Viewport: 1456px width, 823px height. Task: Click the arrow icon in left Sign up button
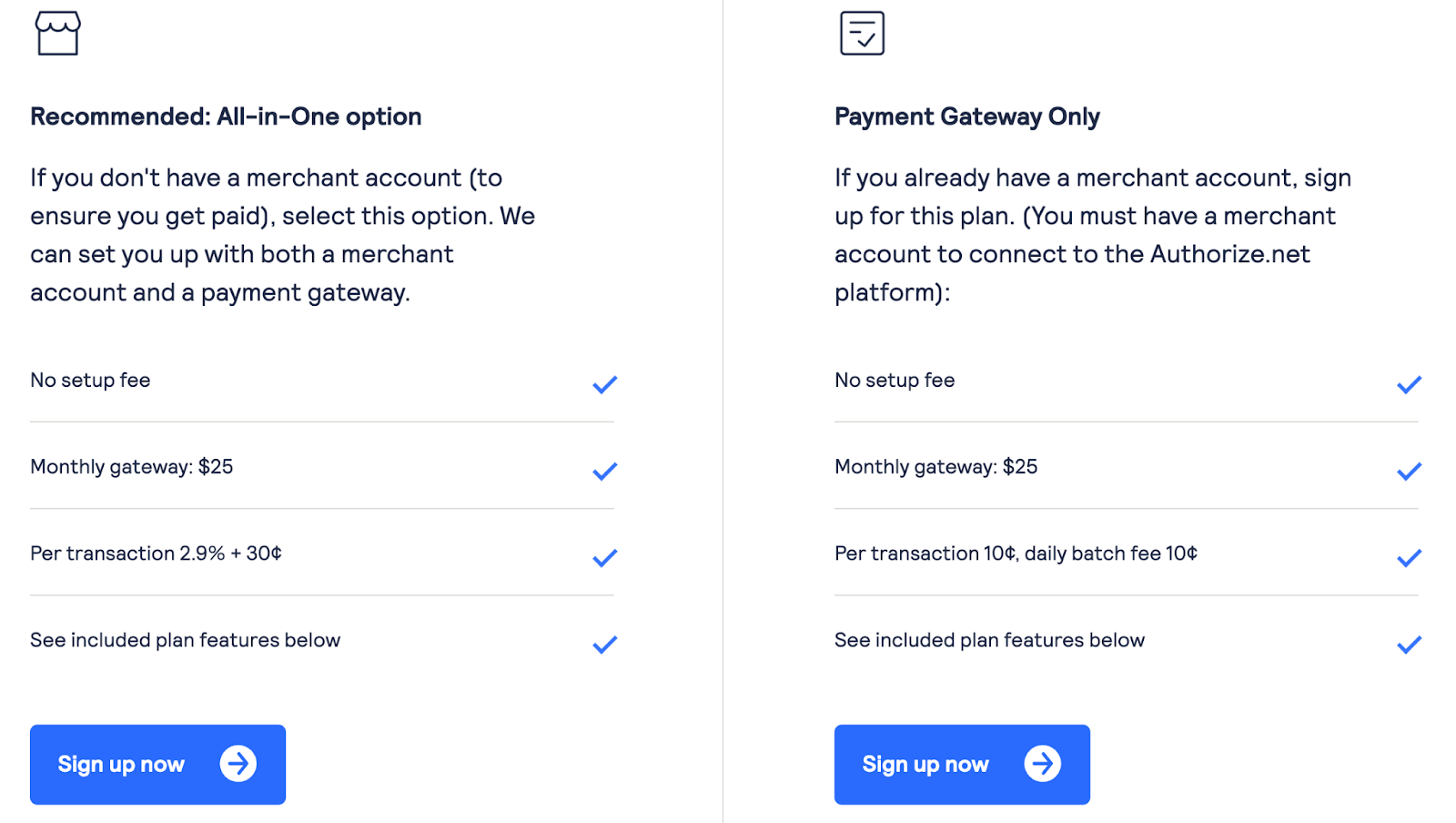coord(238,764)
